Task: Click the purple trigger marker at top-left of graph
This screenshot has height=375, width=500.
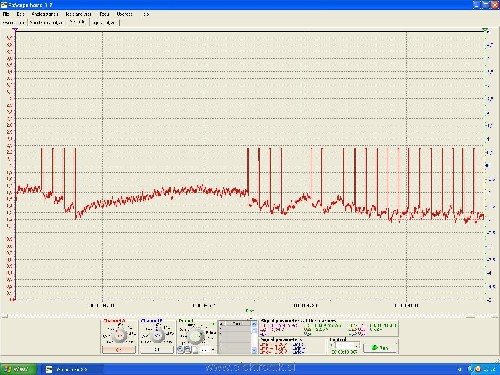Action: 15,30
